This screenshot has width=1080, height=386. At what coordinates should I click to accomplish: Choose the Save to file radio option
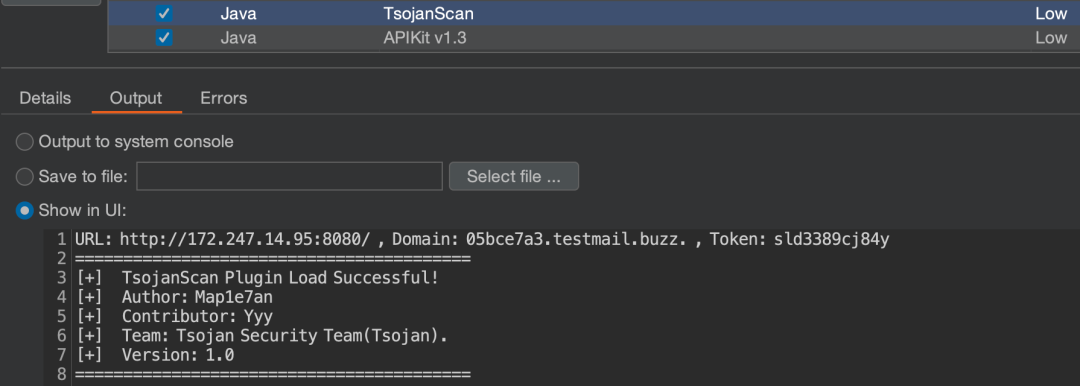coord(25,176)
